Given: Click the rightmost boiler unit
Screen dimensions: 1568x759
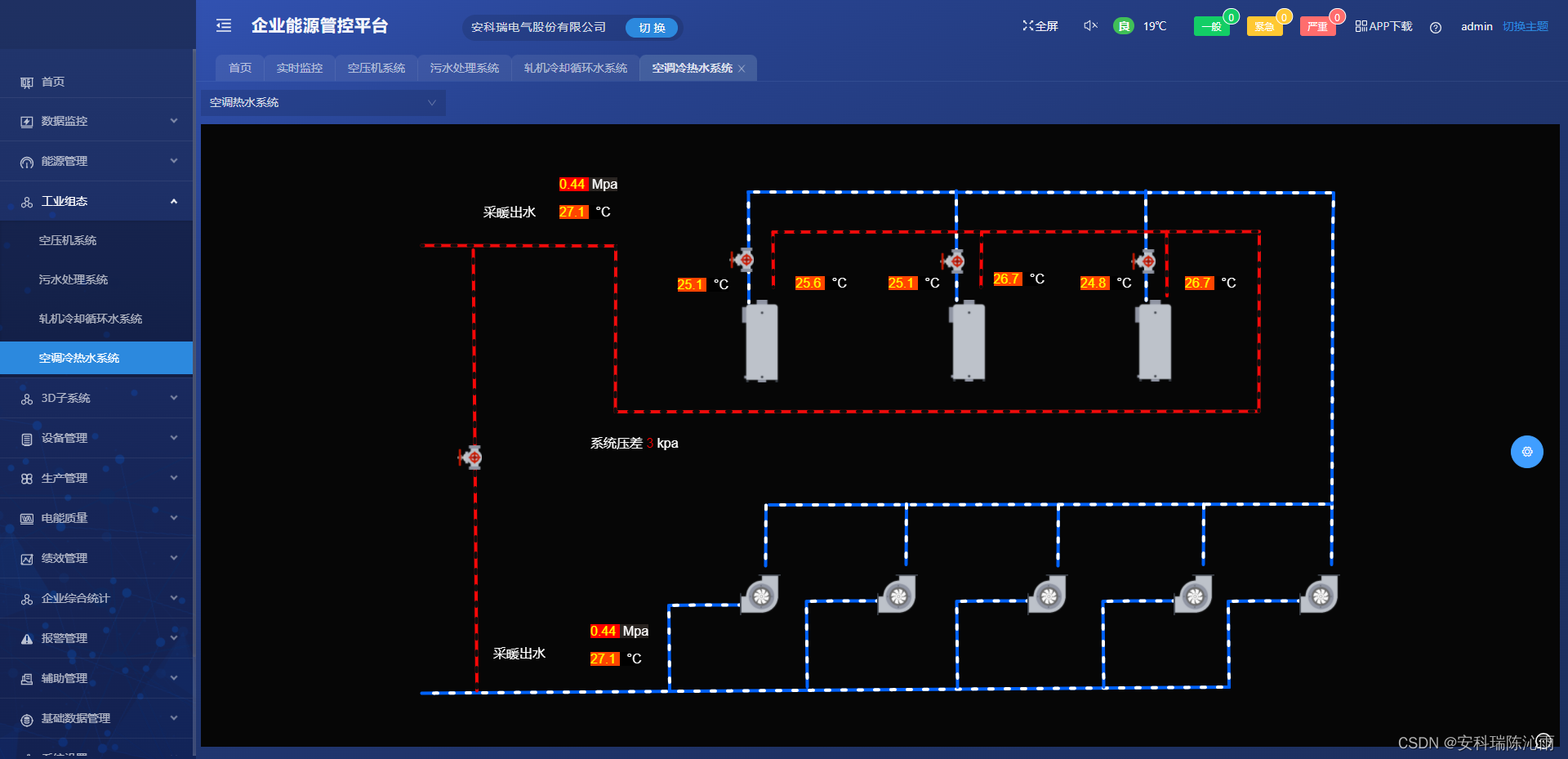Looking at the screenshot, I should pos(1155,342).
